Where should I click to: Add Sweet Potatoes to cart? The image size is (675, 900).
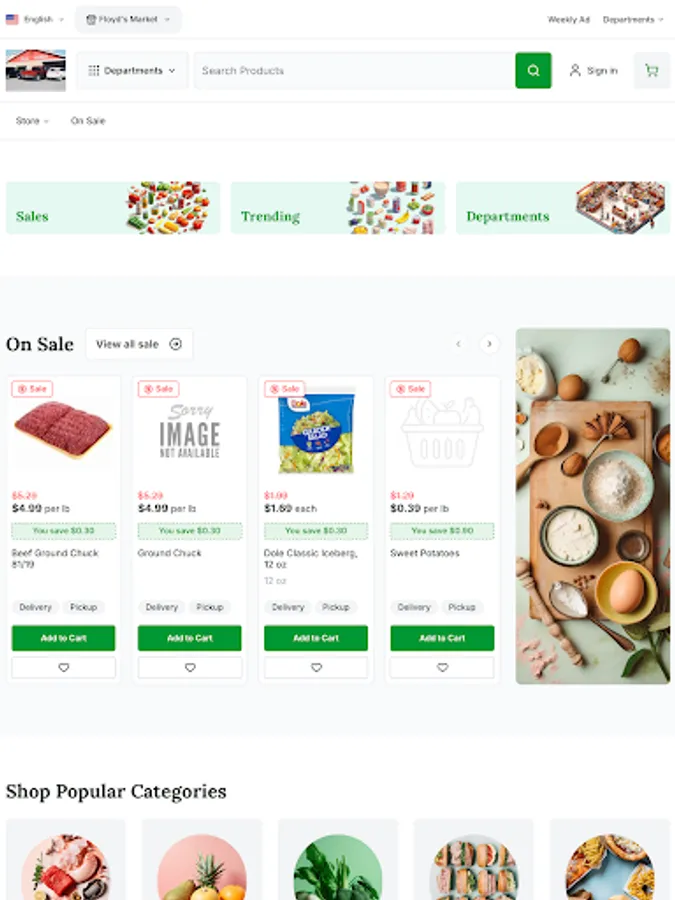tap(442, 638)
